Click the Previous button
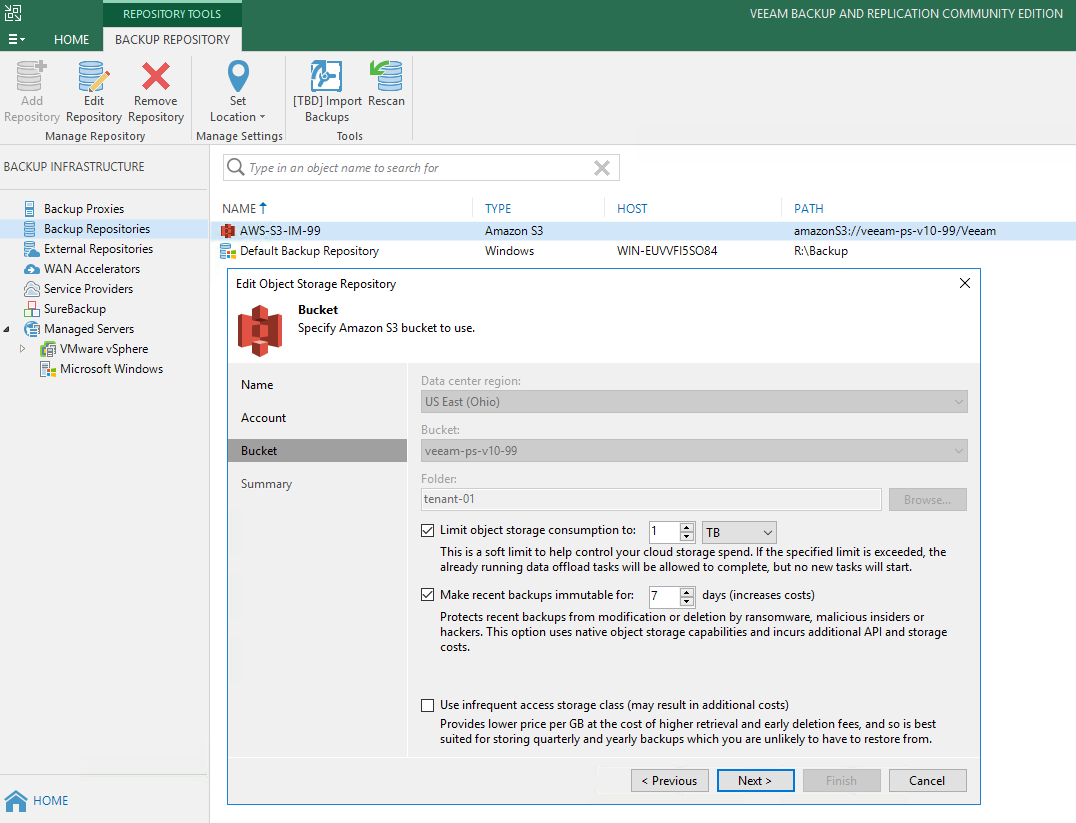The height and width of the screenshot is (823, 1076). tap(670, 780)
